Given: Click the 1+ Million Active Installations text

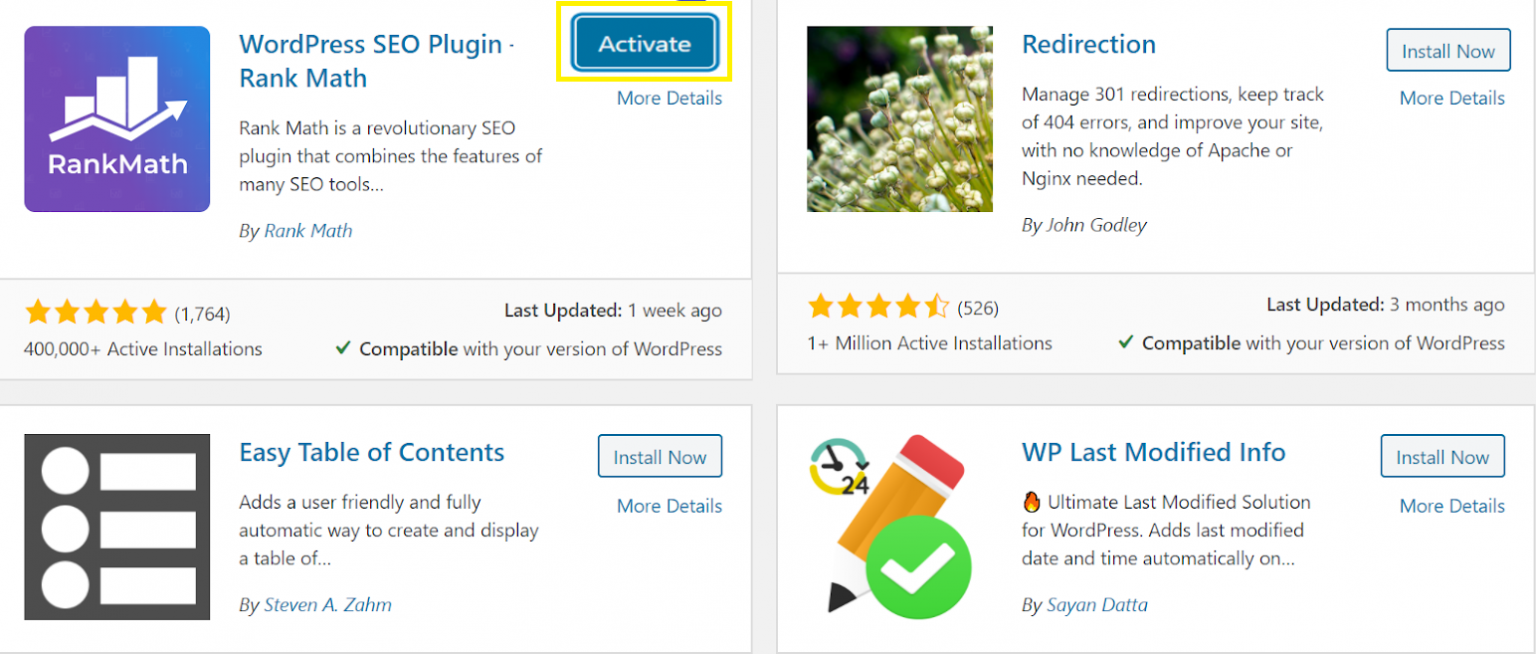Looking at the screenshot, I should pyautogui.click(x=930, y=343).
